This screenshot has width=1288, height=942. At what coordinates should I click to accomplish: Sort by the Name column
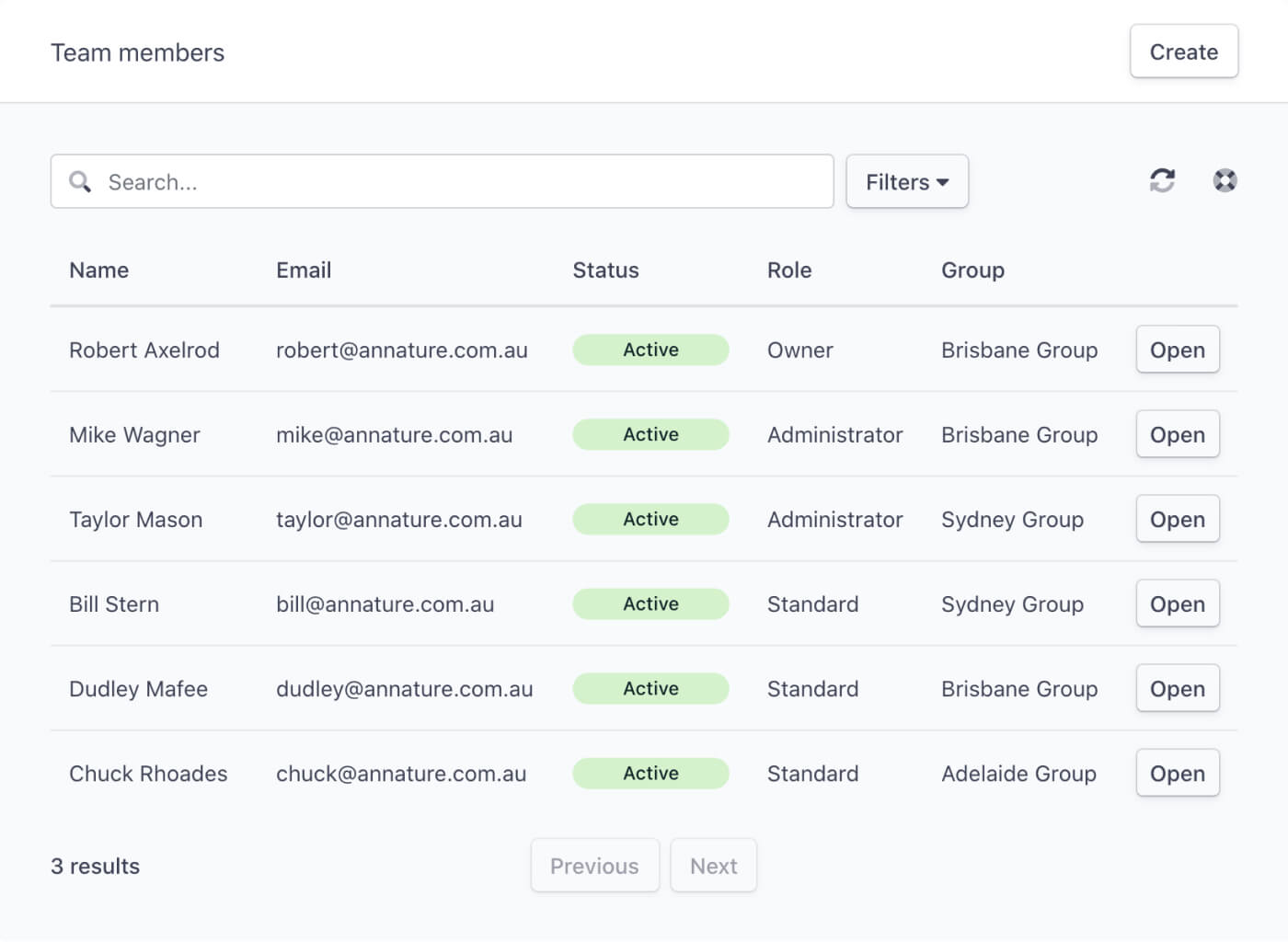[x=98, y=270]
